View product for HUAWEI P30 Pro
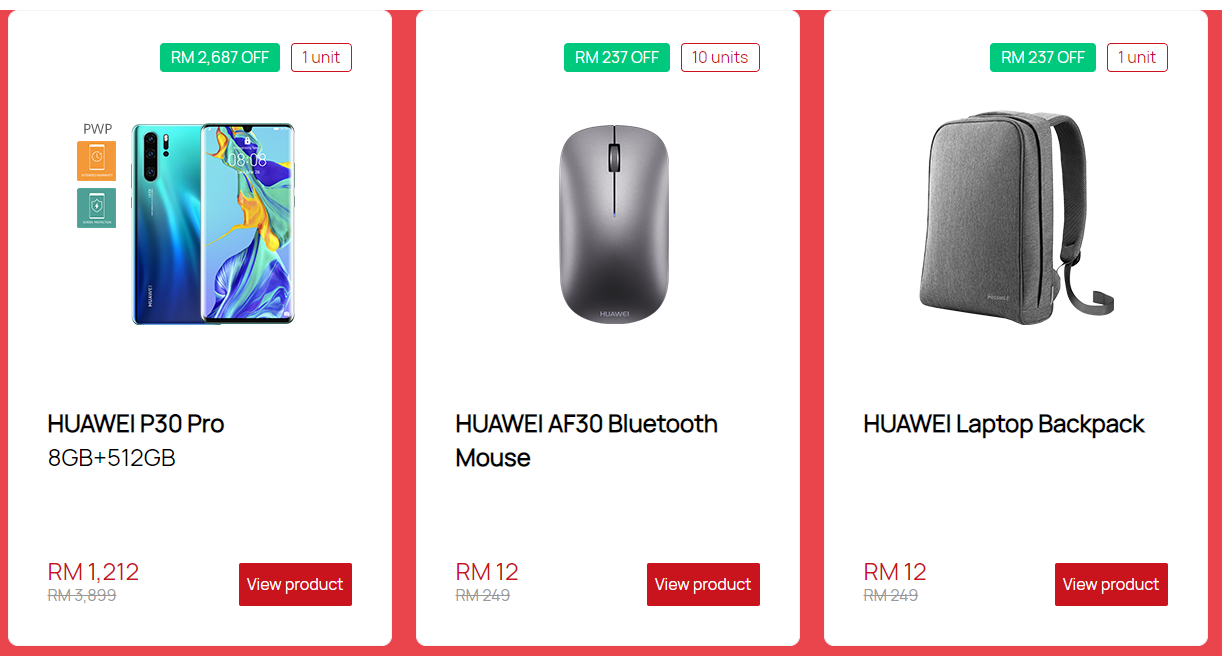 tap(295, 584)
